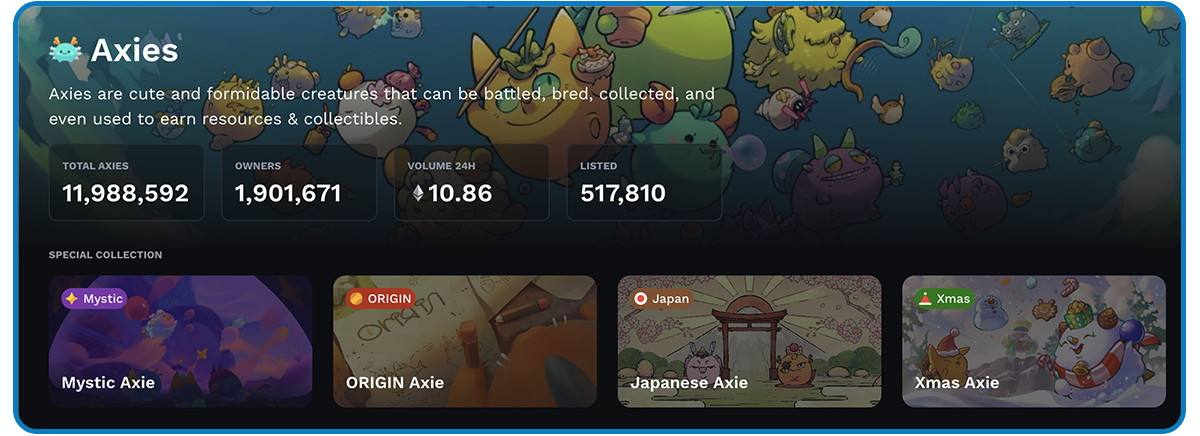Screen dimensions: 1200x436
Task: Click the blue Axie mascot icon
Action: click(65, 50)
